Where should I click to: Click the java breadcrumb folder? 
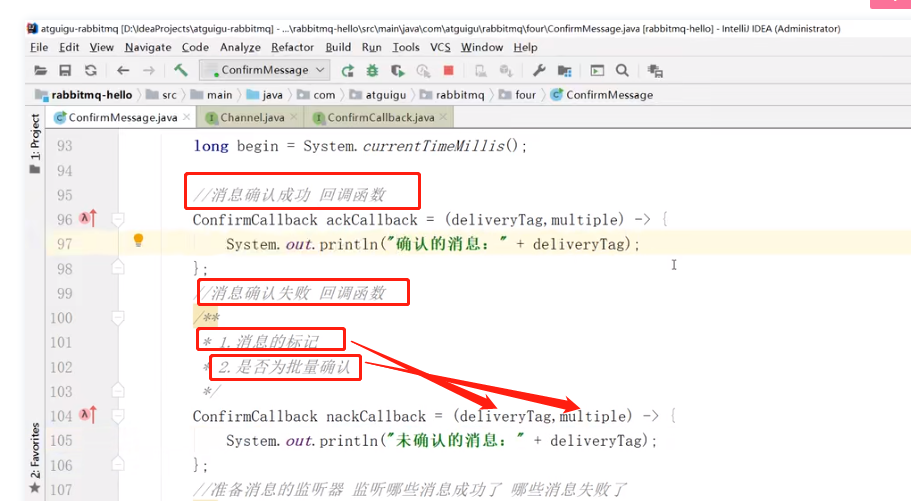[x=265, y=95]
